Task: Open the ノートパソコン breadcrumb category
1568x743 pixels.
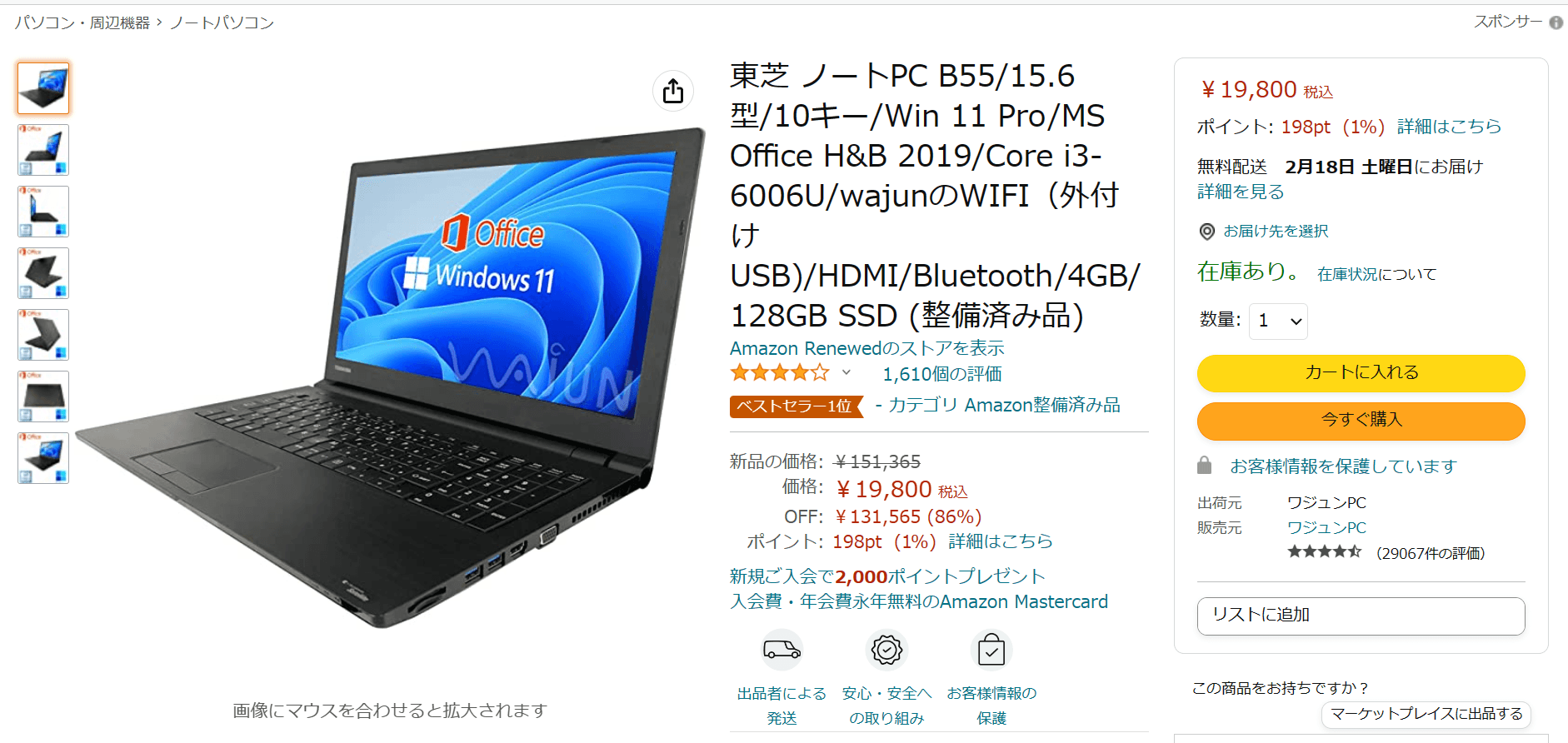Action: pos(222,22)
